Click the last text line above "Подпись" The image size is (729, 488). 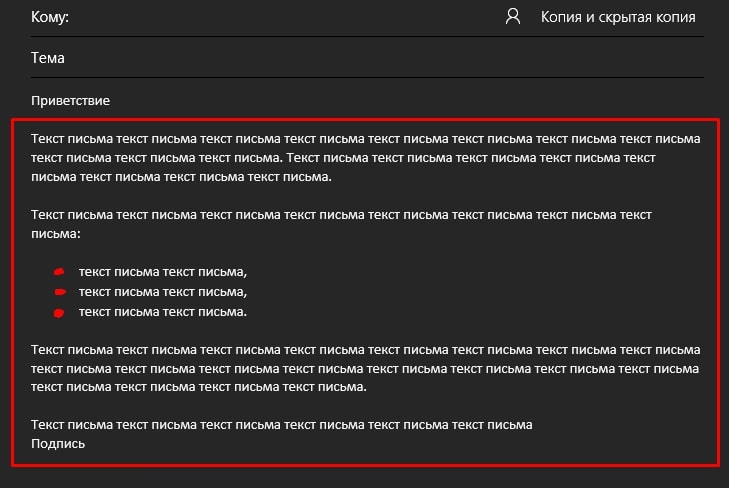pyautogui.click(x=282, y=425)
